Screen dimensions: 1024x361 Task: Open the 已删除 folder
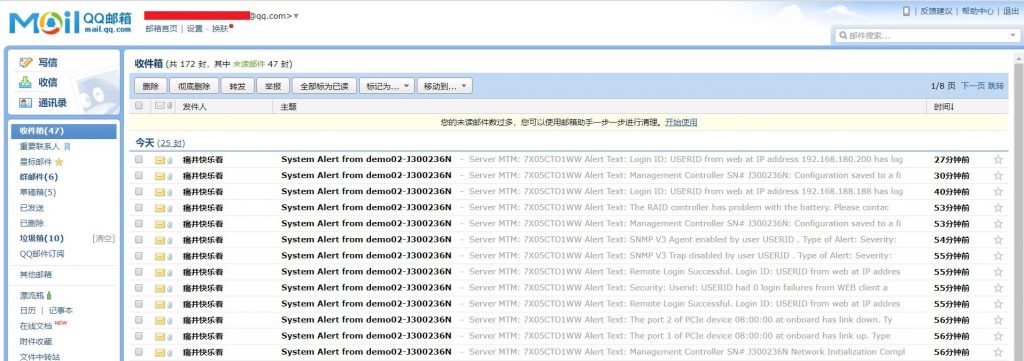tap(32, 224)
